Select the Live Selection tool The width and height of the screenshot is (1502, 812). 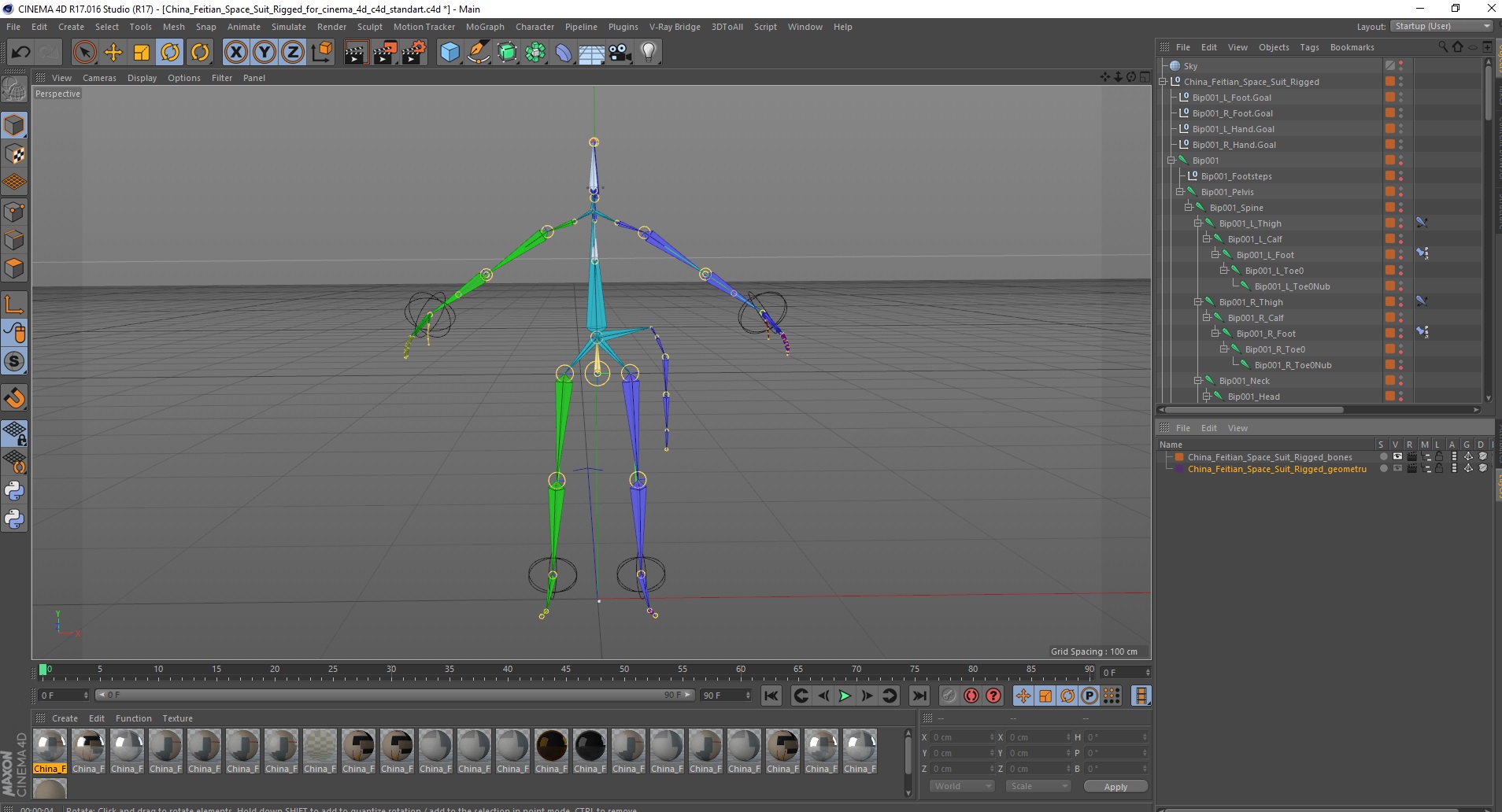pyautogui.click(x=84, y=53)
